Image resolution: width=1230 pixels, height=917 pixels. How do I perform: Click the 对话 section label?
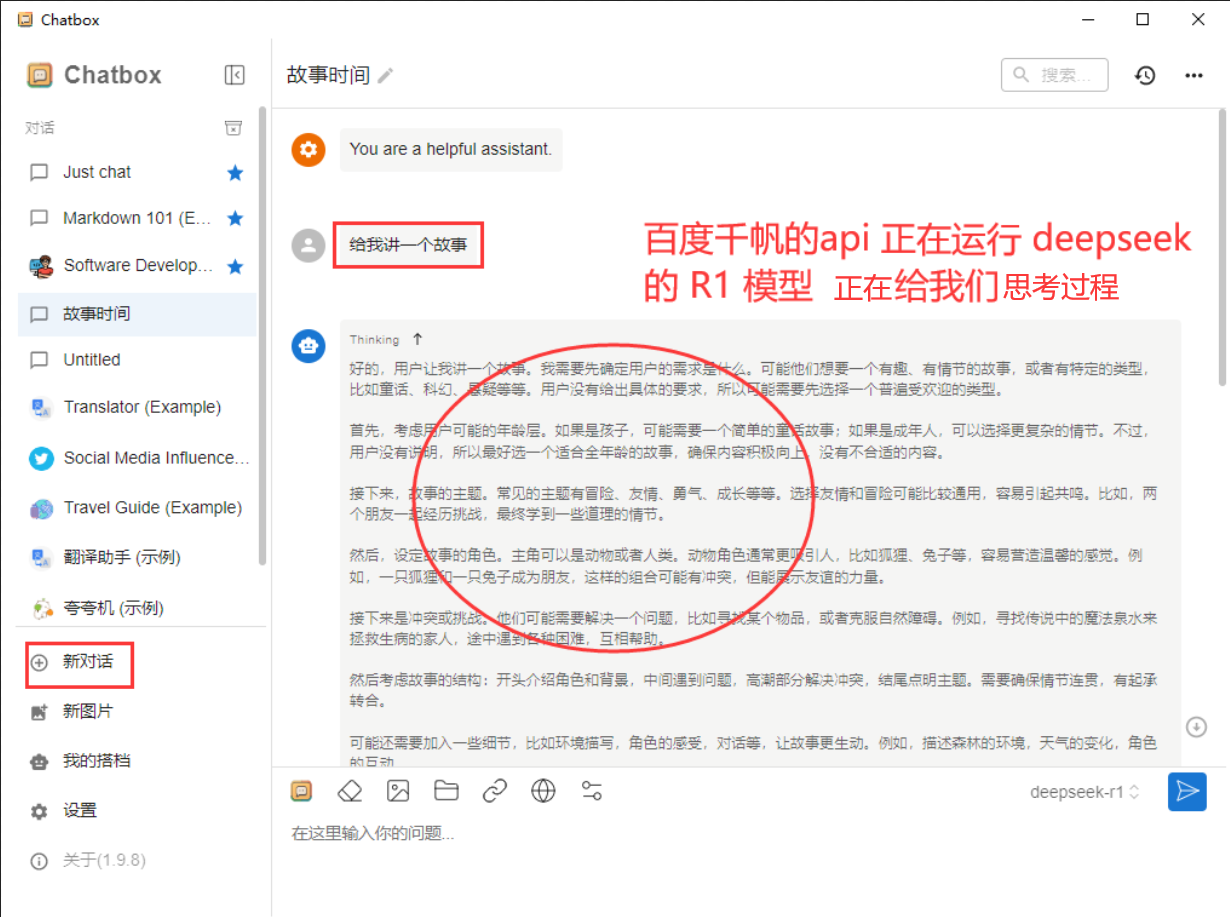click(x=40, y=128)
